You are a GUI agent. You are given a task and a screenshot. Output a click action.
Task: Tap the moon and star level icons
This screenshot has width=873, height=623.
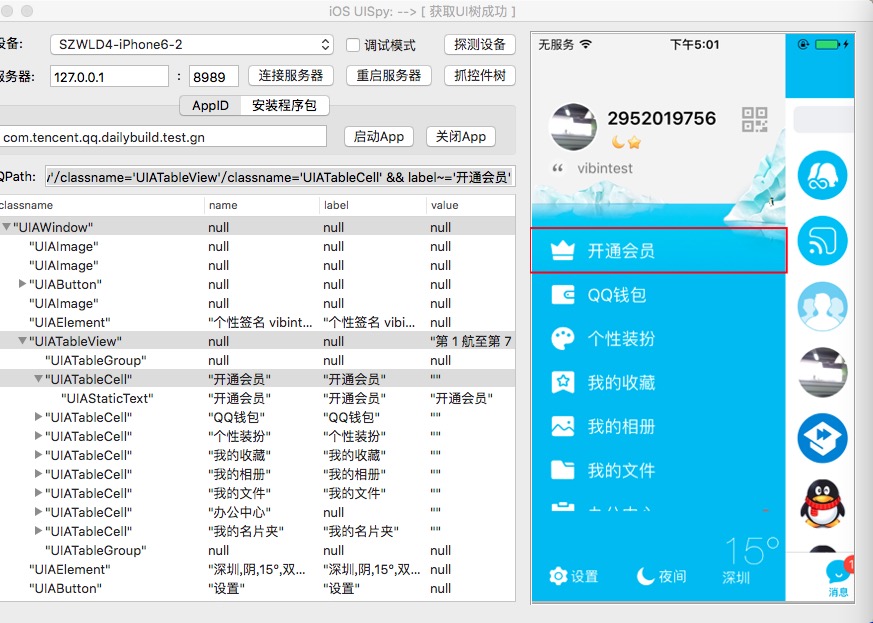click(x=626, y=143)
